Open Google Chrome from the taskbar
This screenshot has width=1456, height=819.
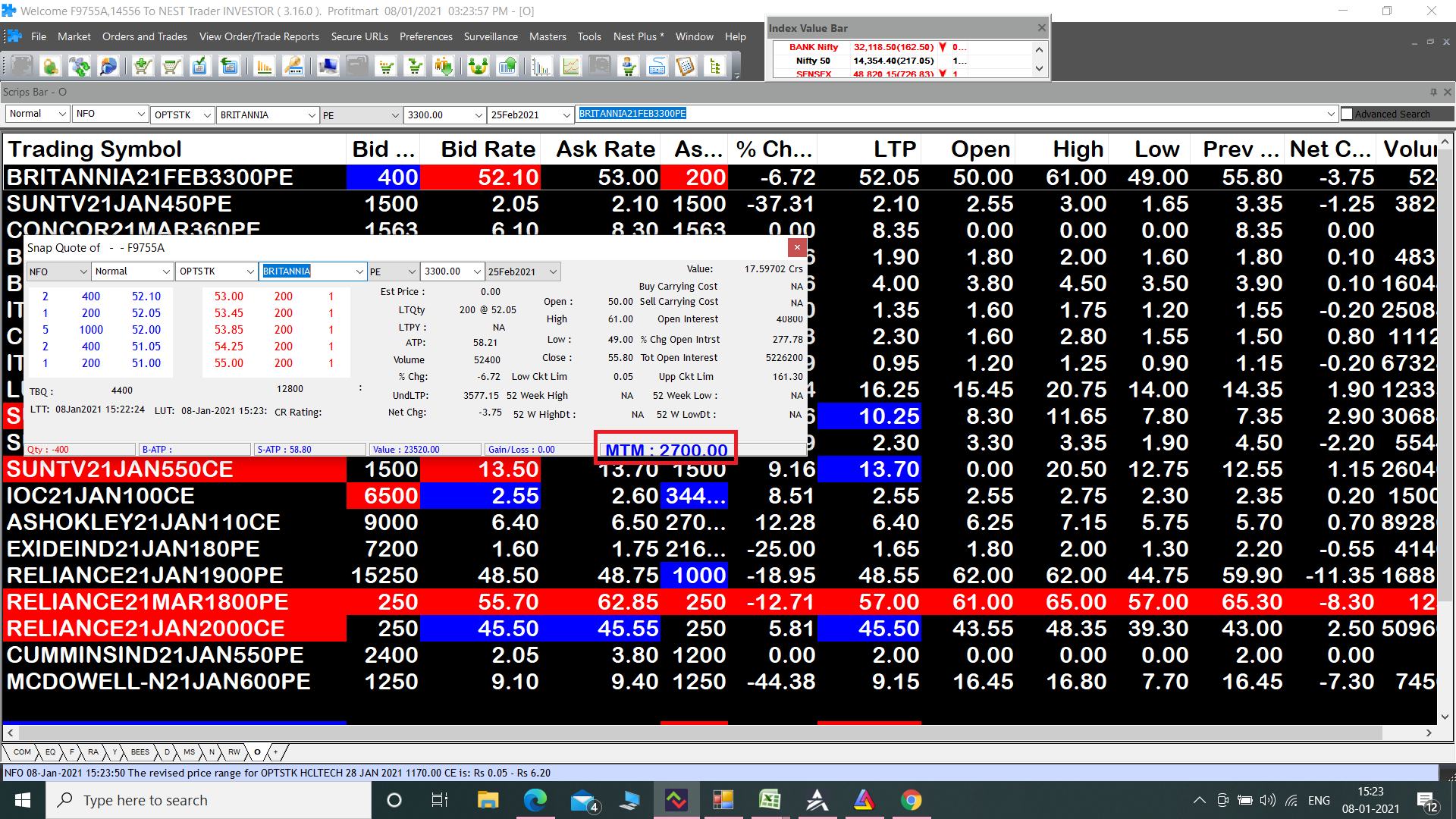coord(911,800)
